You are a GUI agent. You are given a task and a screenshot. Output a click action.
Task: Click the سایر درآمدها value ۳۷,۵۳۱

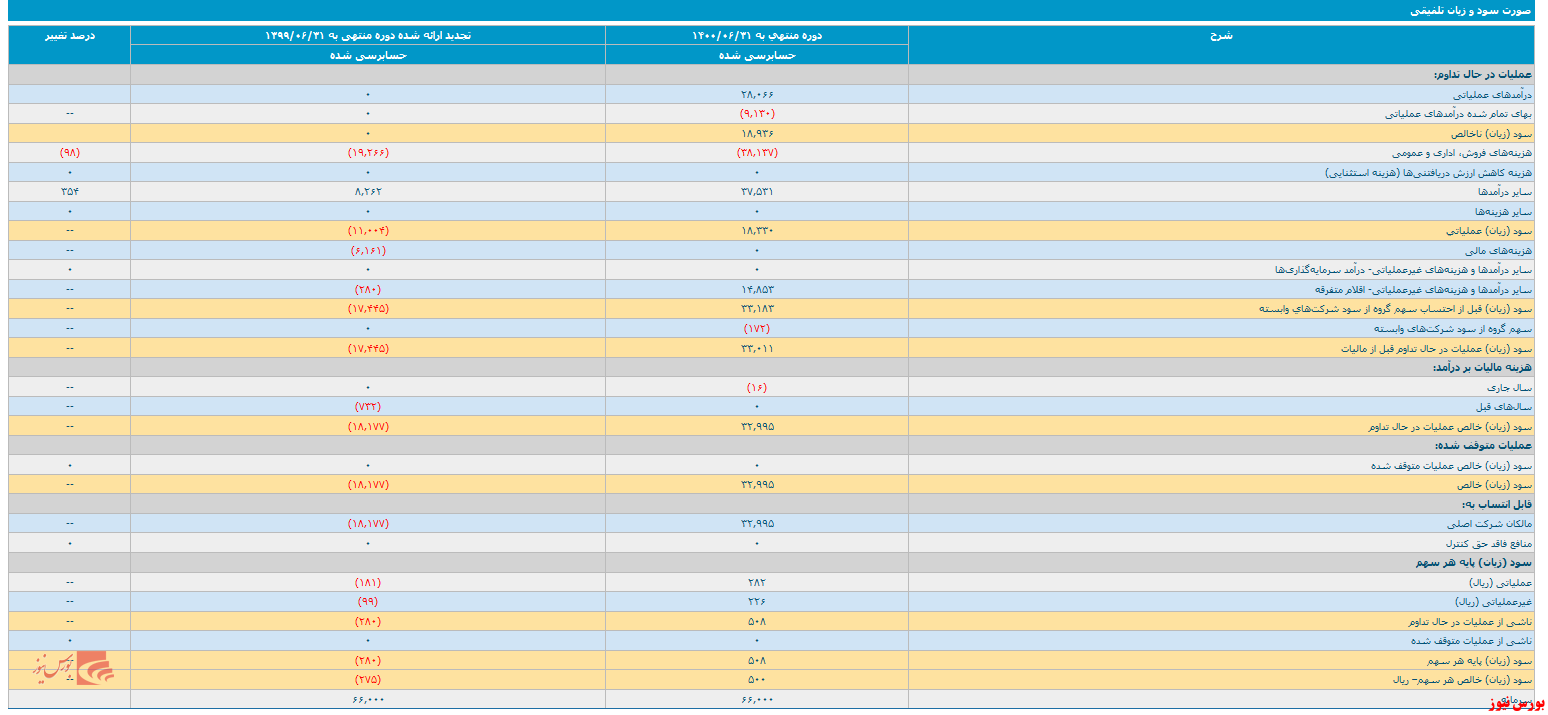tap(757, 191)
